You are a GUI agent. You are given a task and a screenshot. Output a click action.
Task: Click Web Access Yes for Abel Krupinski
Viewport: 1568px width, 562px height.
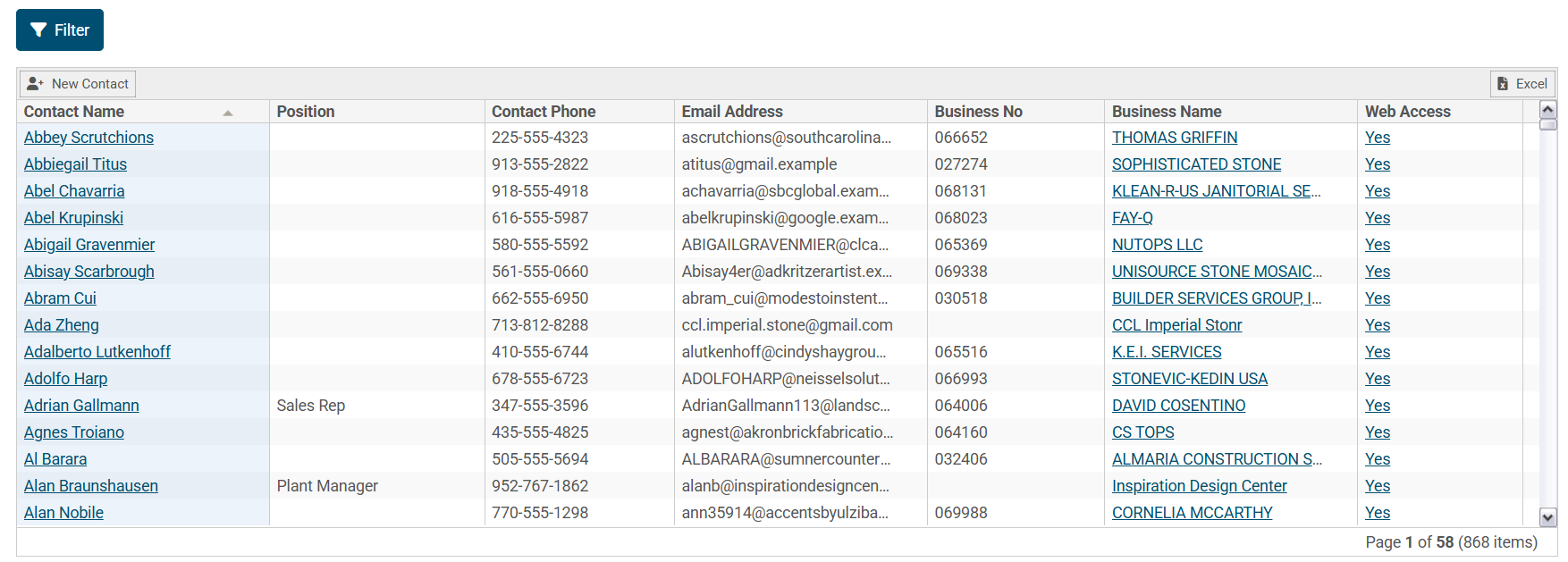coord(1378,218)
